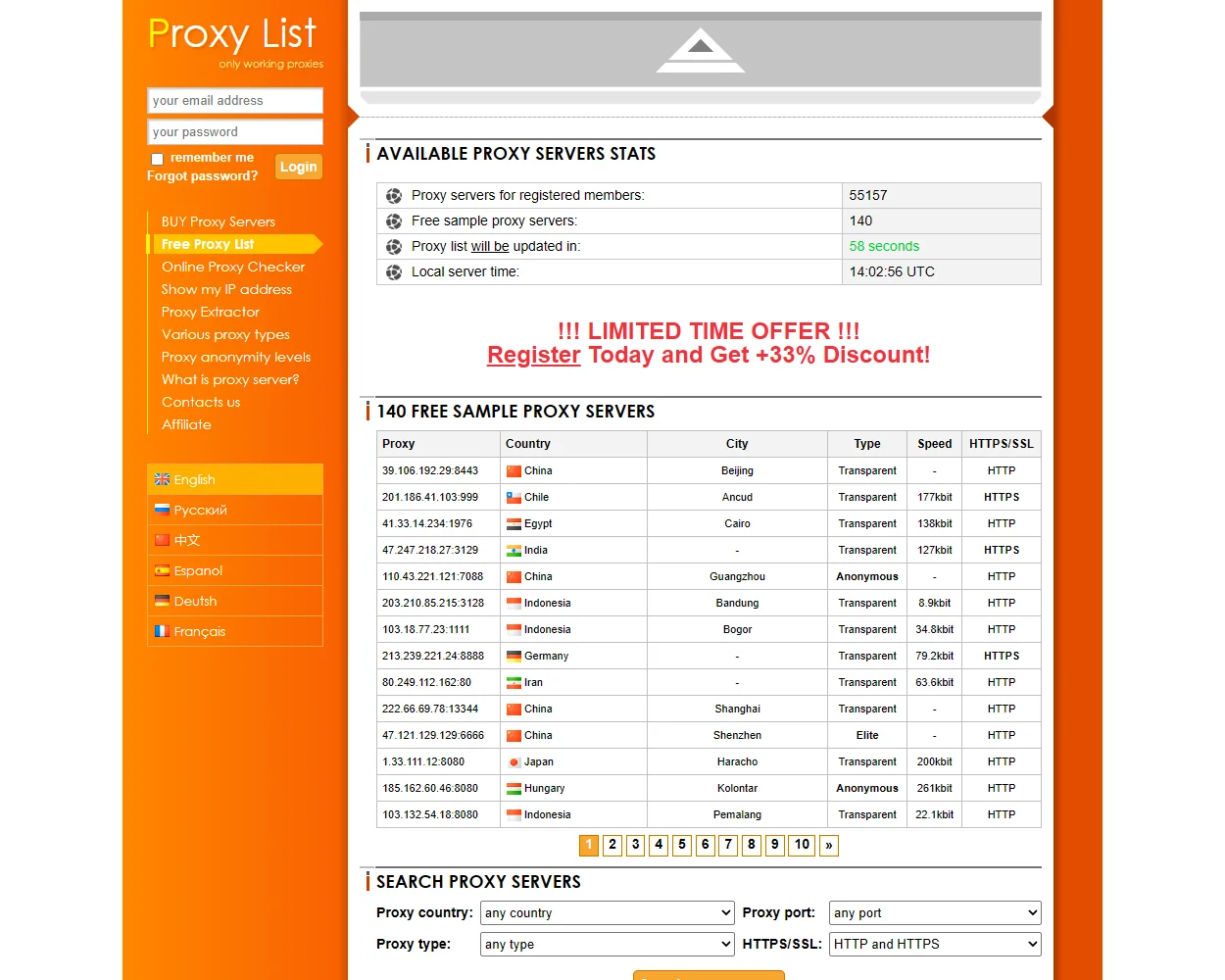Tick the remember me checkbox
The image size is (1225, 980).
click(x=157, y=159)
